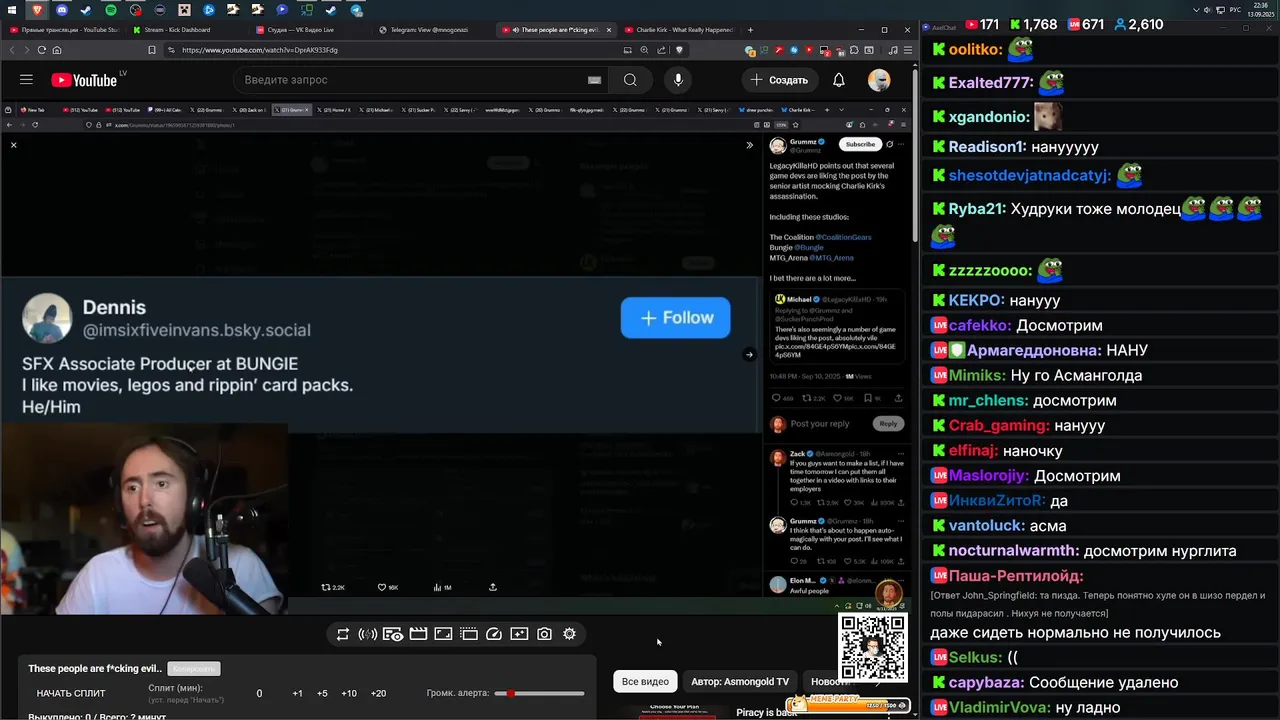
Task: Click the broadcast waves icon in player toolbar
Action: click(x=367, y=634)
